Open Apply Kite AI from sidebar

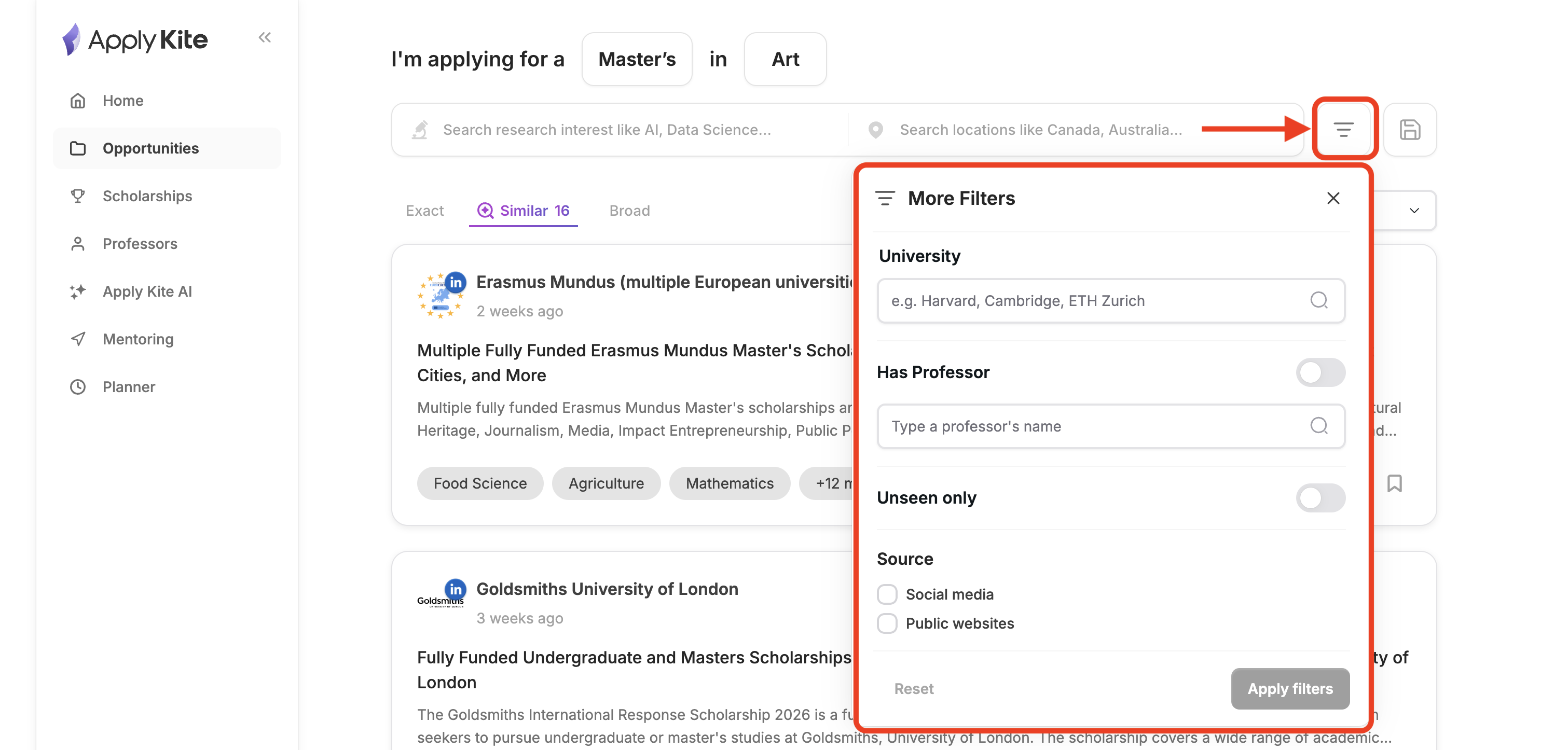tap(147, 291)
